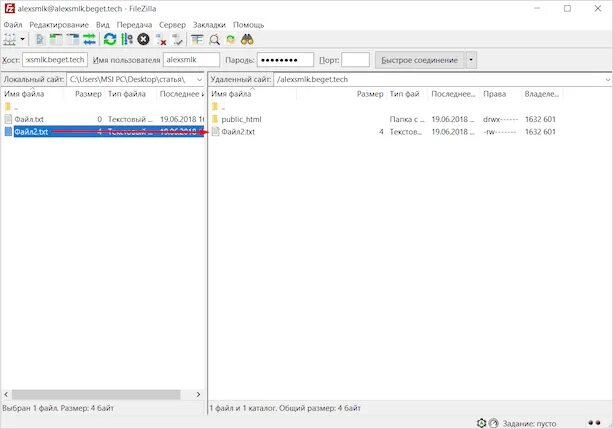Image resolution: width=613 pixels, height=429 pixels.
Task: Open quick connect history dropdown arrow
Action: pyautogui.click(x=471, y=60)
